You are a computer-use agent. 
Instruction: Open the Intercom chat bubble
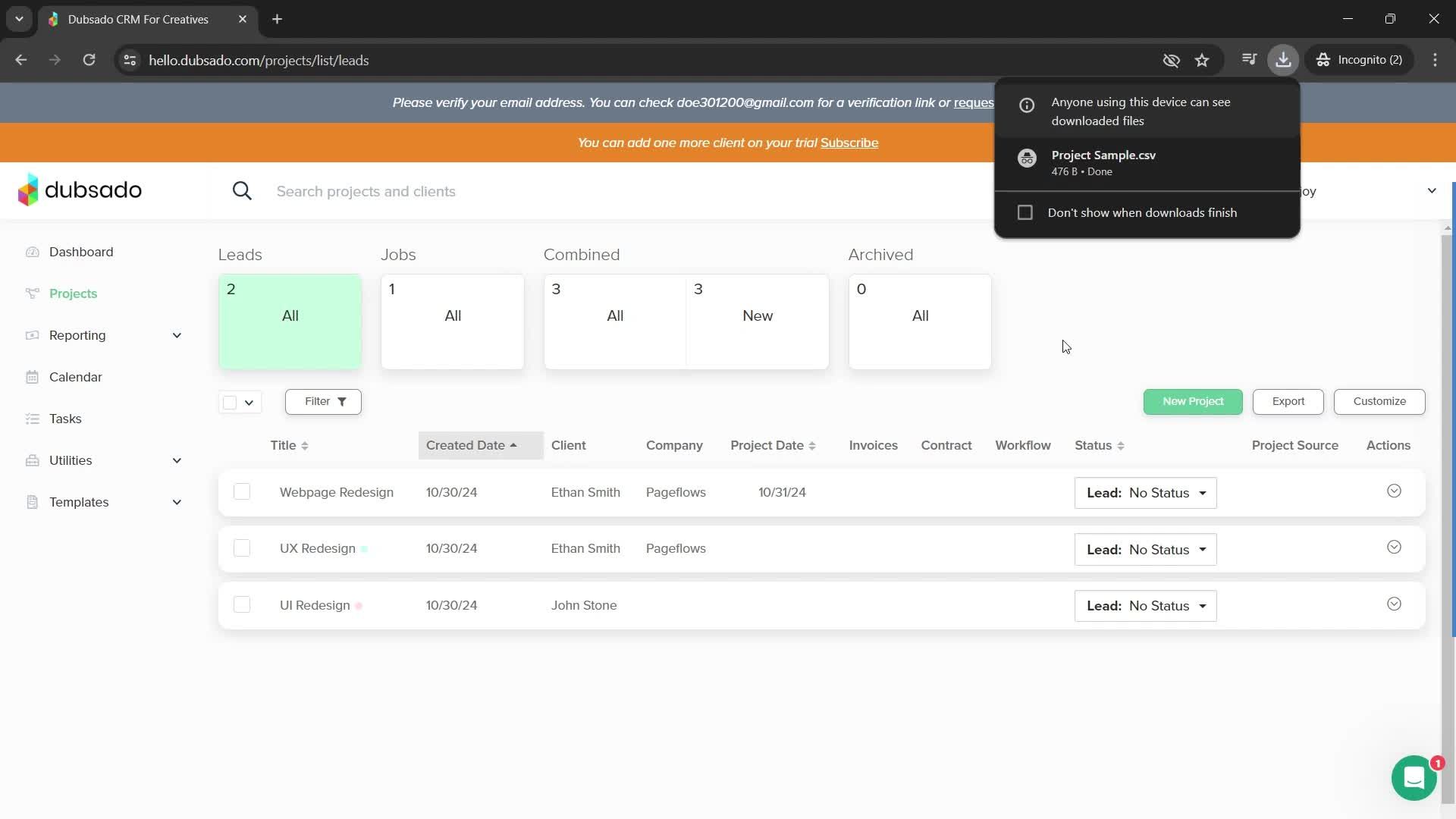(1414, 778)
